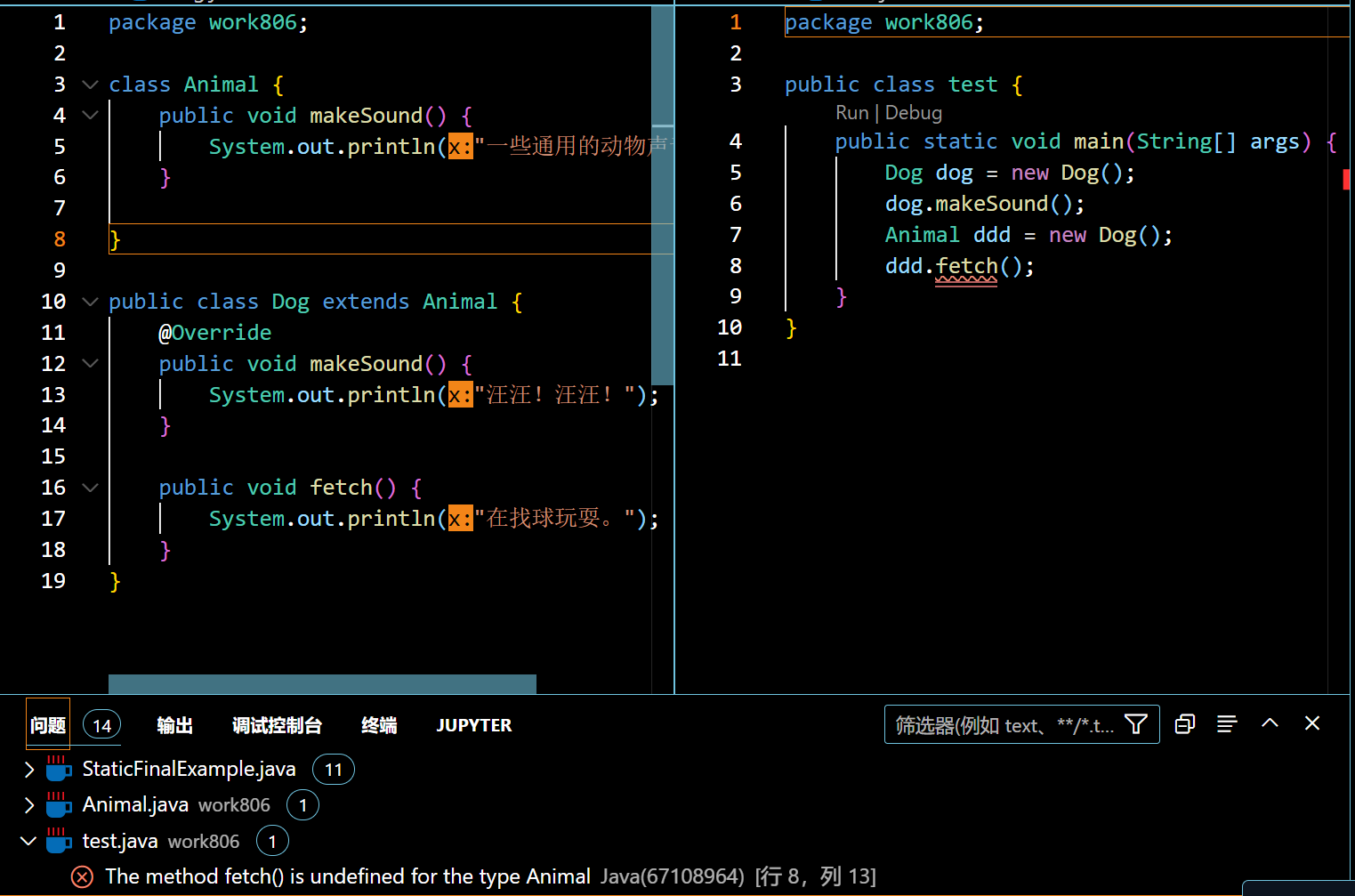Fold the class Dog block on line 10
1355x896 pixels.
[90, 302]
